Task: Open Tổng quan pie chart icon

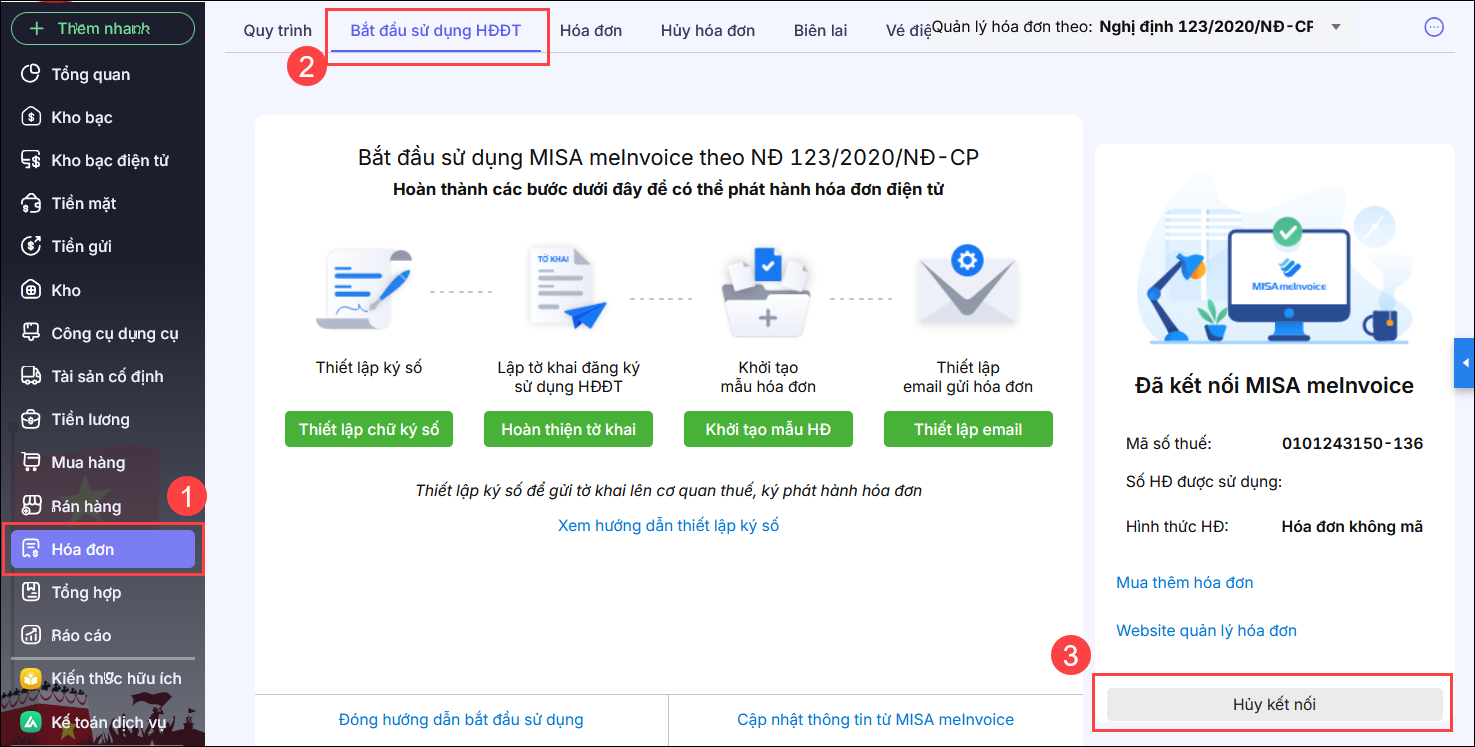Action: (x=32, y=74)
